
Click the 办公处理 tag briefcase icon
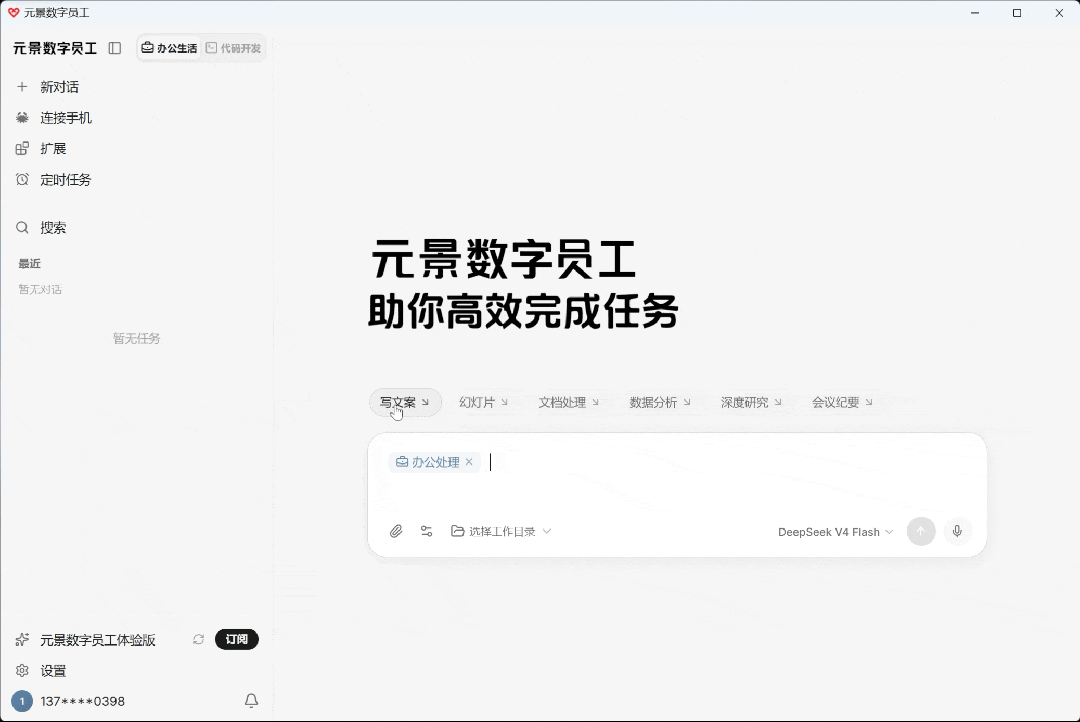[402, 462]
